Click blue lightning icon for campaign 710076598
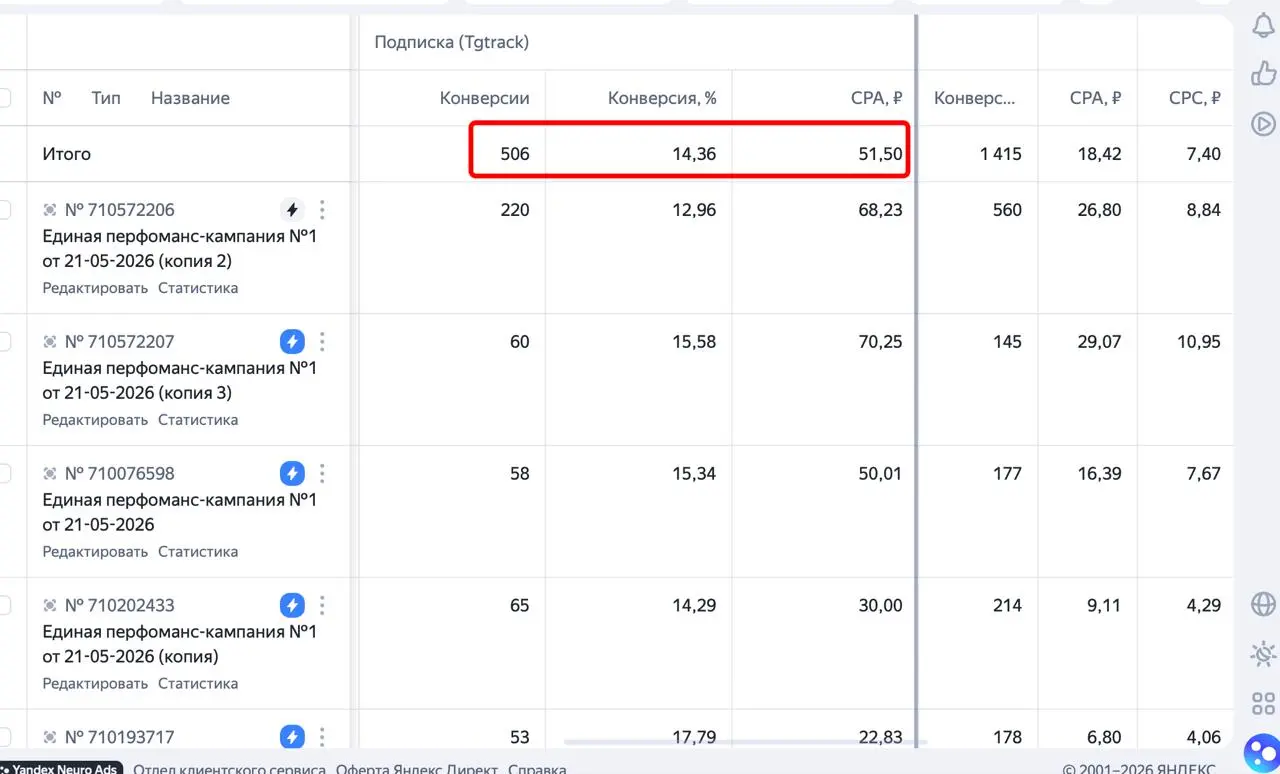 (x=292, y=473)
